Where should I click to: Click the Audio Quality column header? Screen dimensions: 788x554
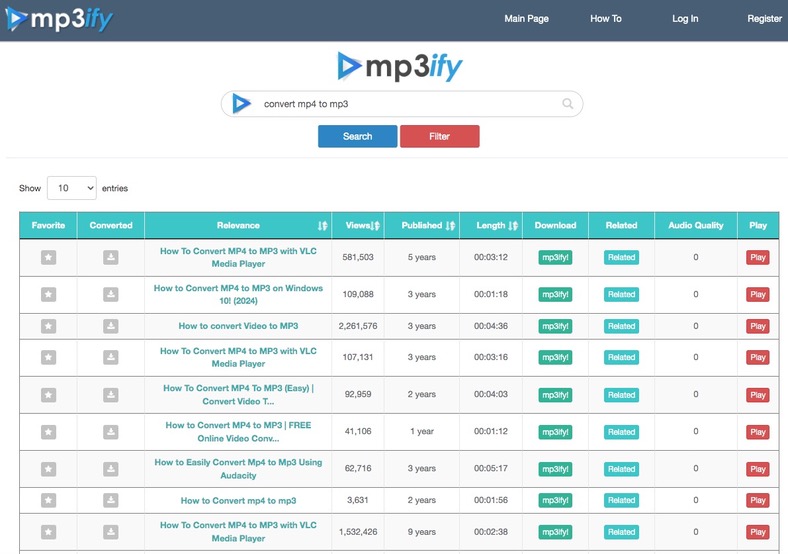tap(696, 225)
